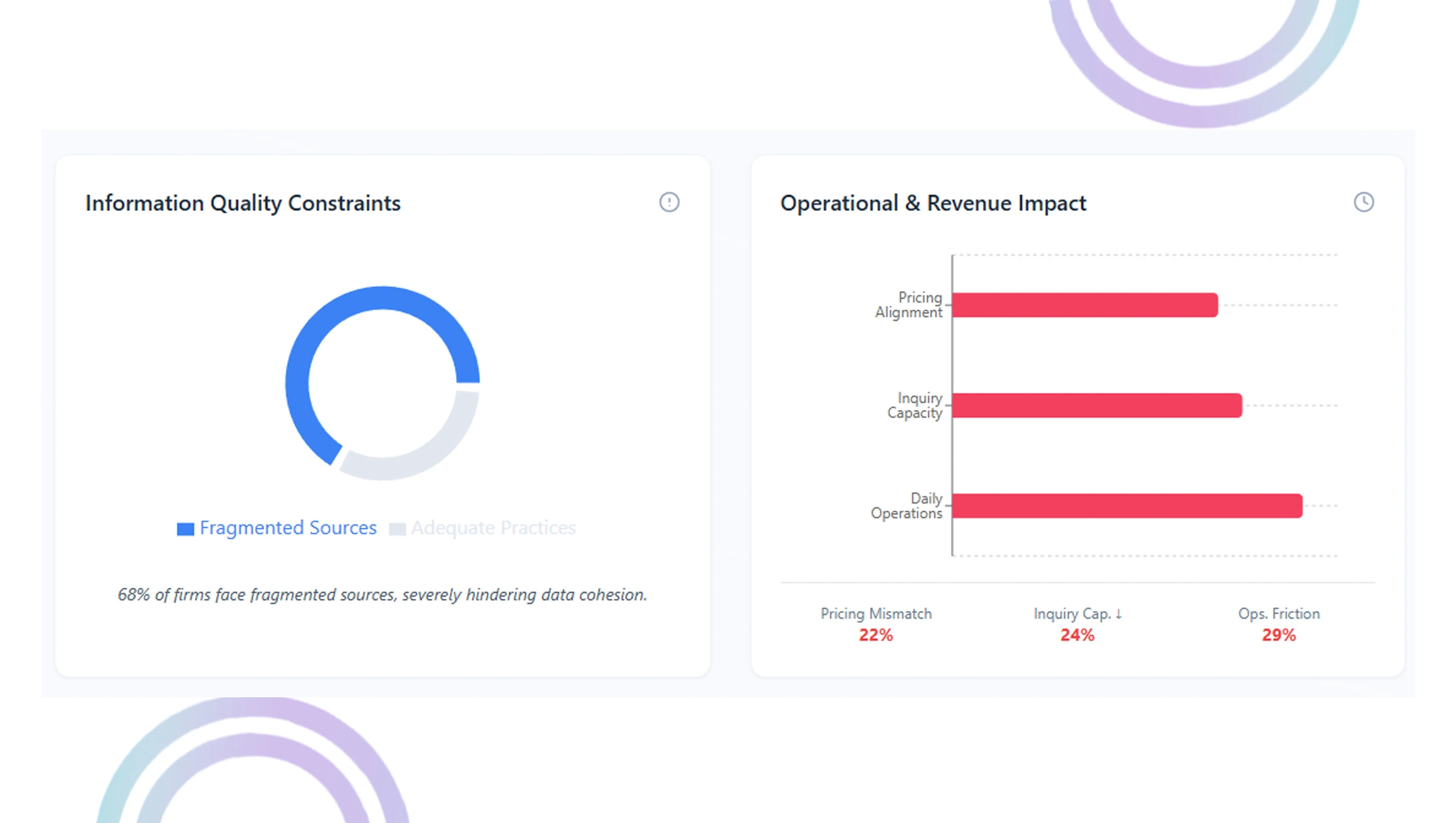Click the Daily Operations axis label
1456x823 pixels.
click(x=907, y=506)
